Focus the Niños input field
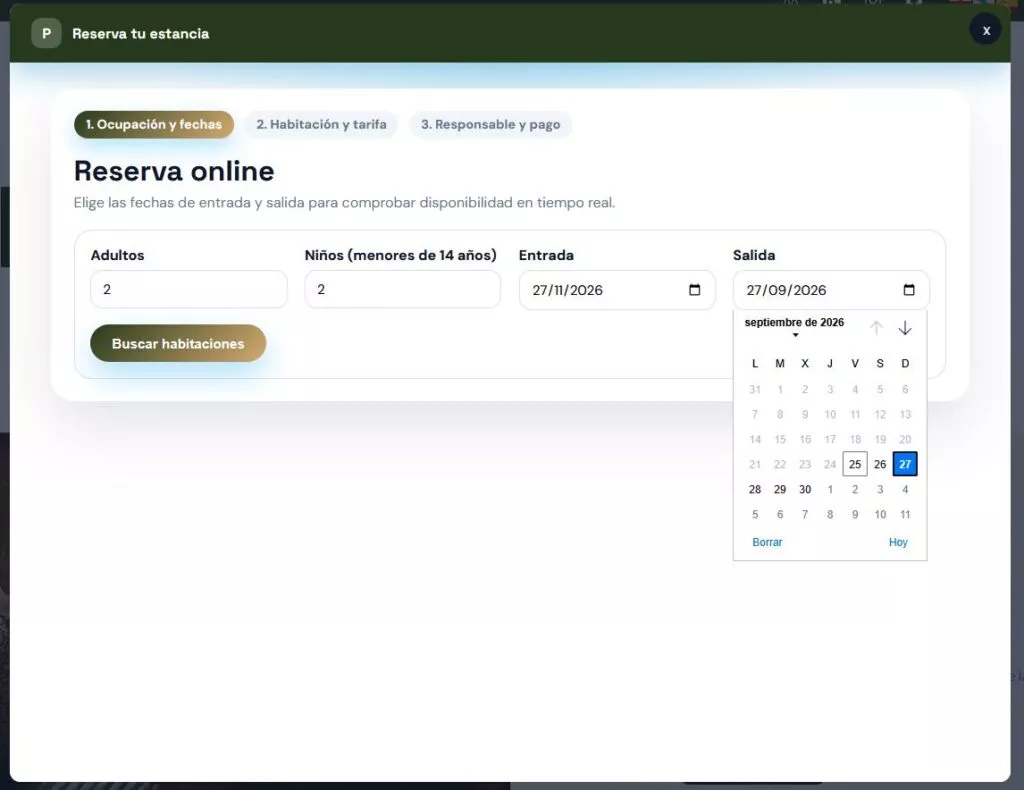The image size is (1024, 790). [402, 289]
